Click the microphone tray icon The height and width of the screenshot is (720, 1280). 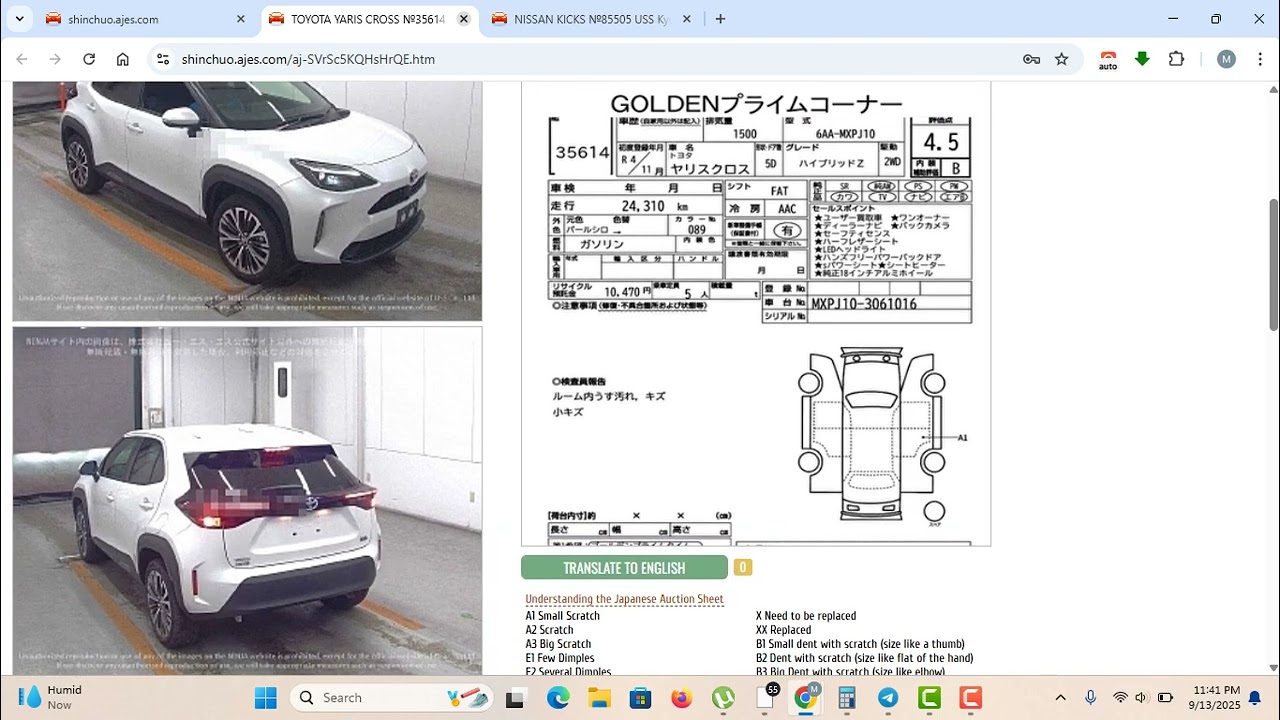(x=1091, y=698)
